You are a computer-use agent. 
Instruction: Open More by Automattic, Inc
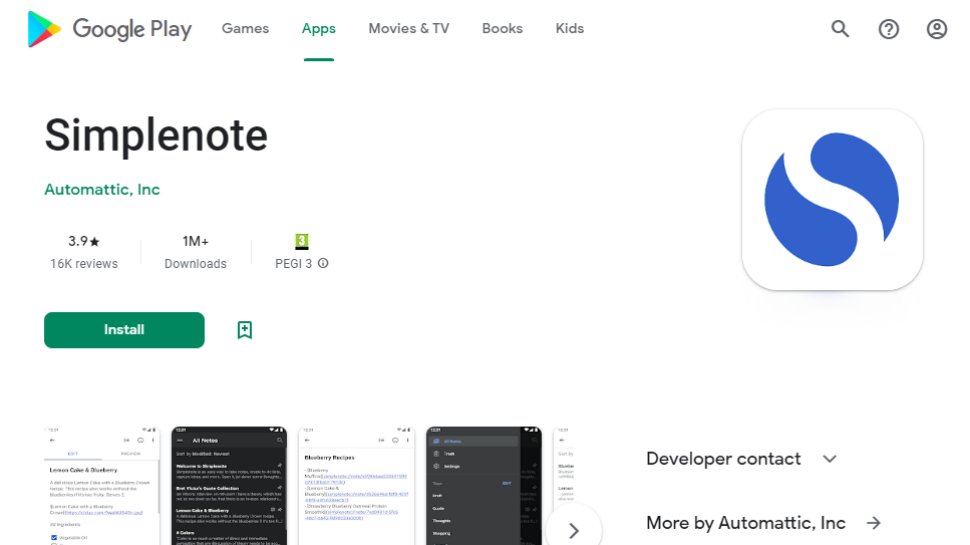coord(745,523)
